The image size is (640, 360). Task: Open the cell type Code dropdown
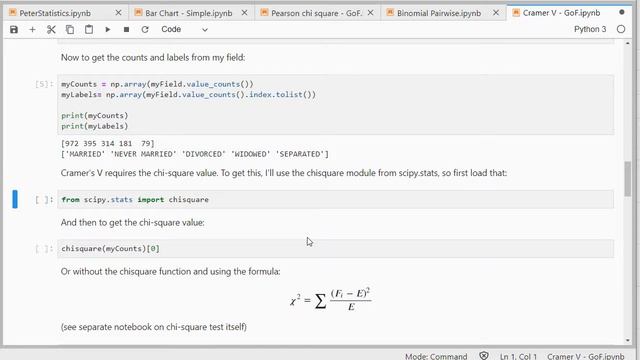click(184, 29)
